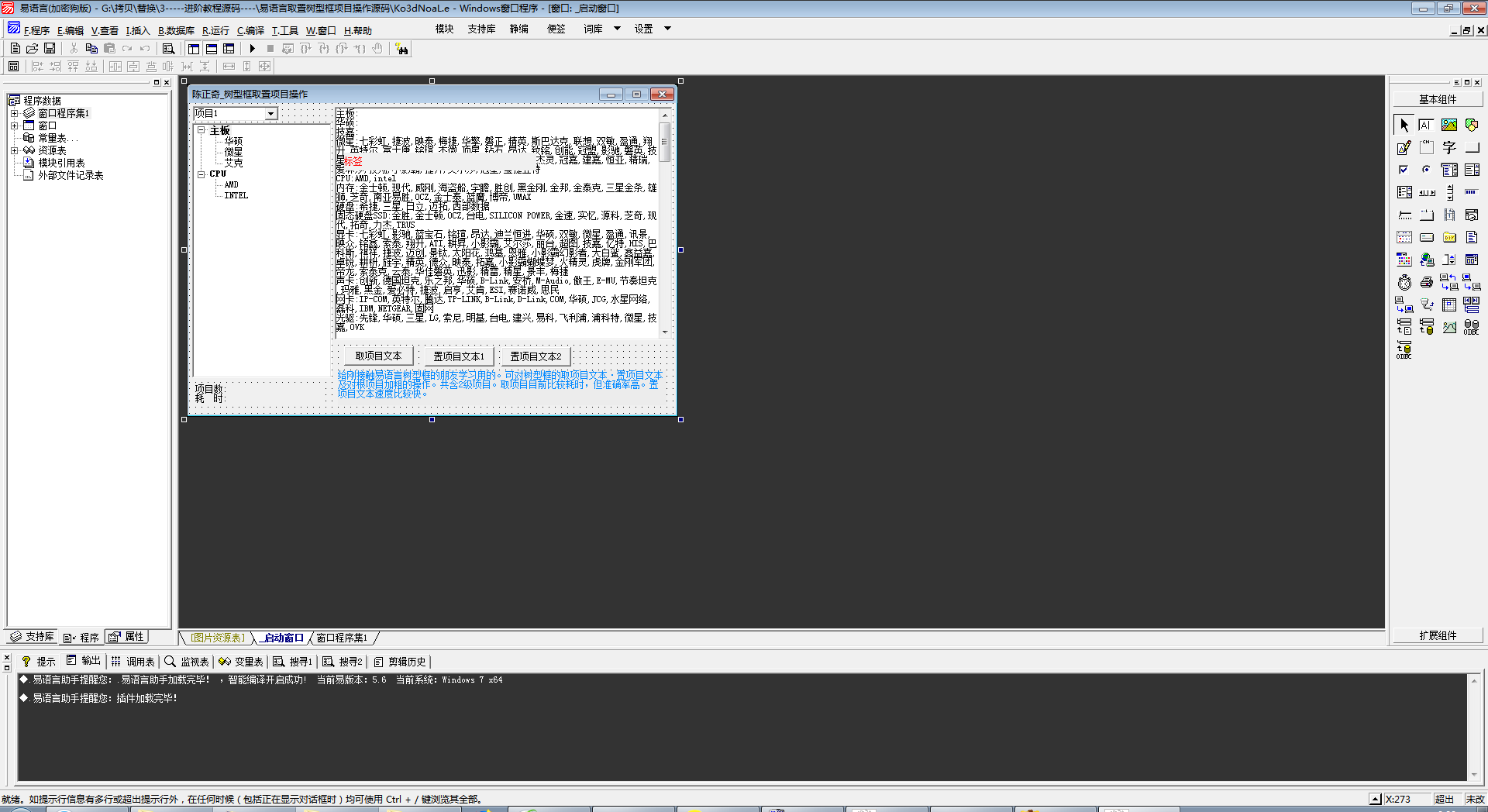Expand the 窗口程序集1 tree node
The width and height of the screenshot is (1488, 812).
pos(14,113)
